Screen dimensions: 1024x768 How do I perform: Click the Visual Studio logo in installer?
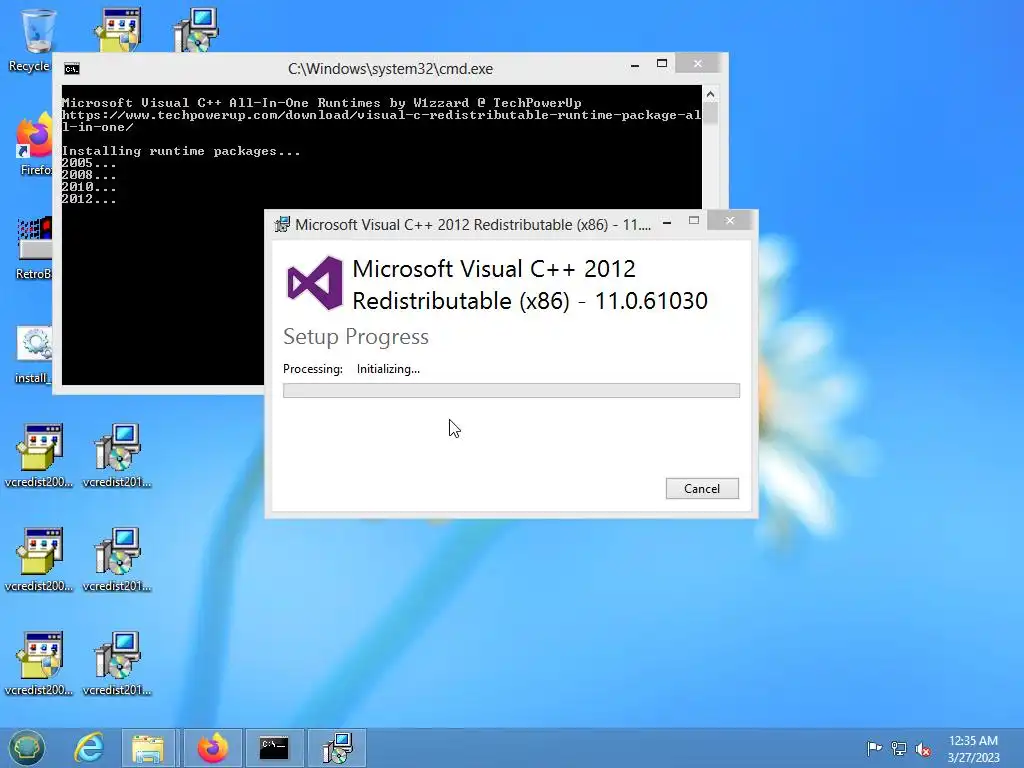coord(315,283)
